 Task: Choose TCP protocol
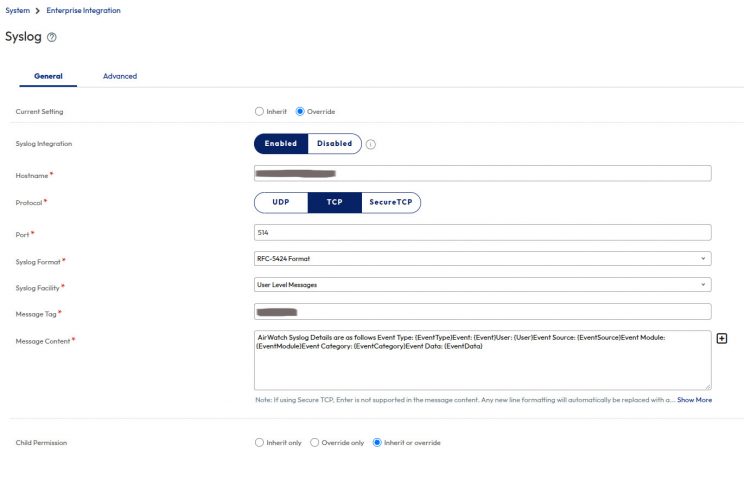tap(335, 202)
